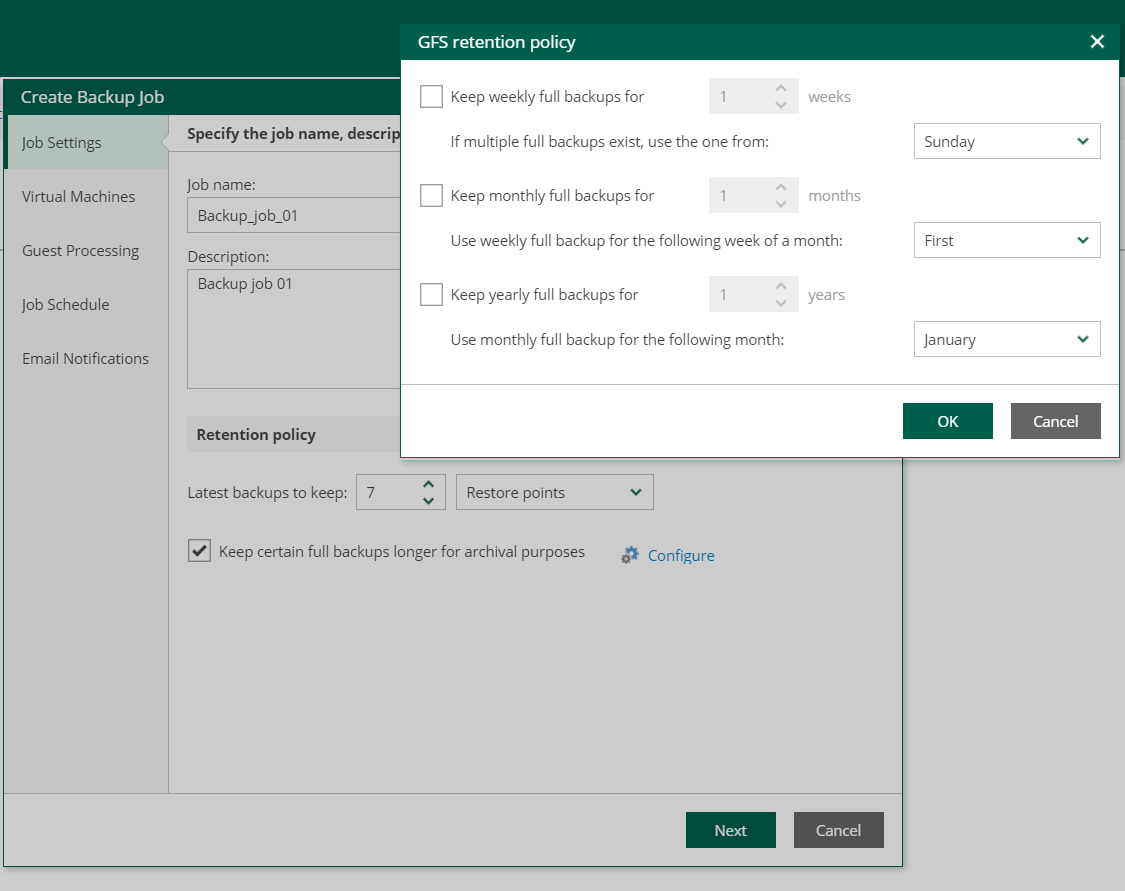Screen dimensions: 1125x891
Task: Uncheck keep certain full backups longer
Action: (x=199, y=551)
